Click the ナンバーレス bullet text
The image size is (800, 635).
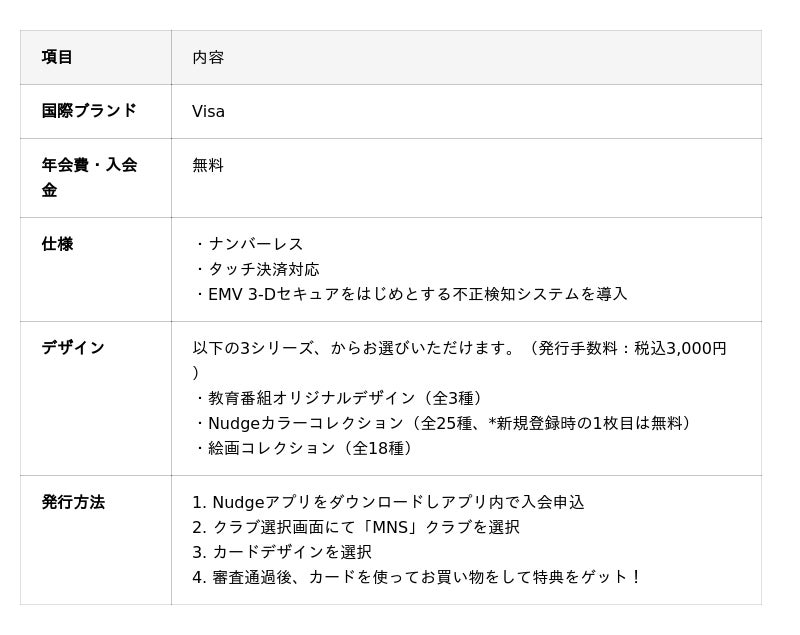point(255,244)
